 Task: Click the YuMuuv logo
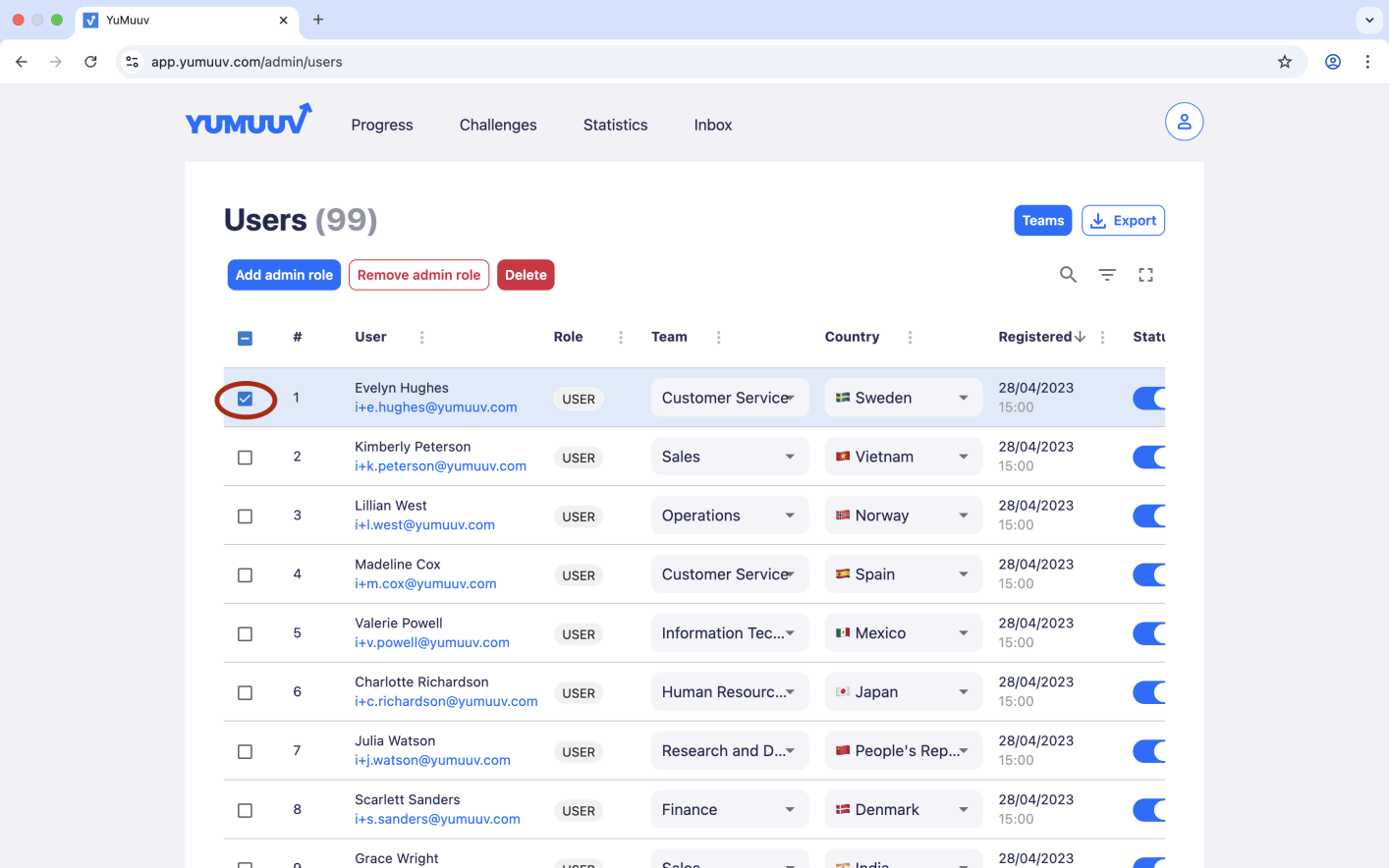(x=249, y=120)
